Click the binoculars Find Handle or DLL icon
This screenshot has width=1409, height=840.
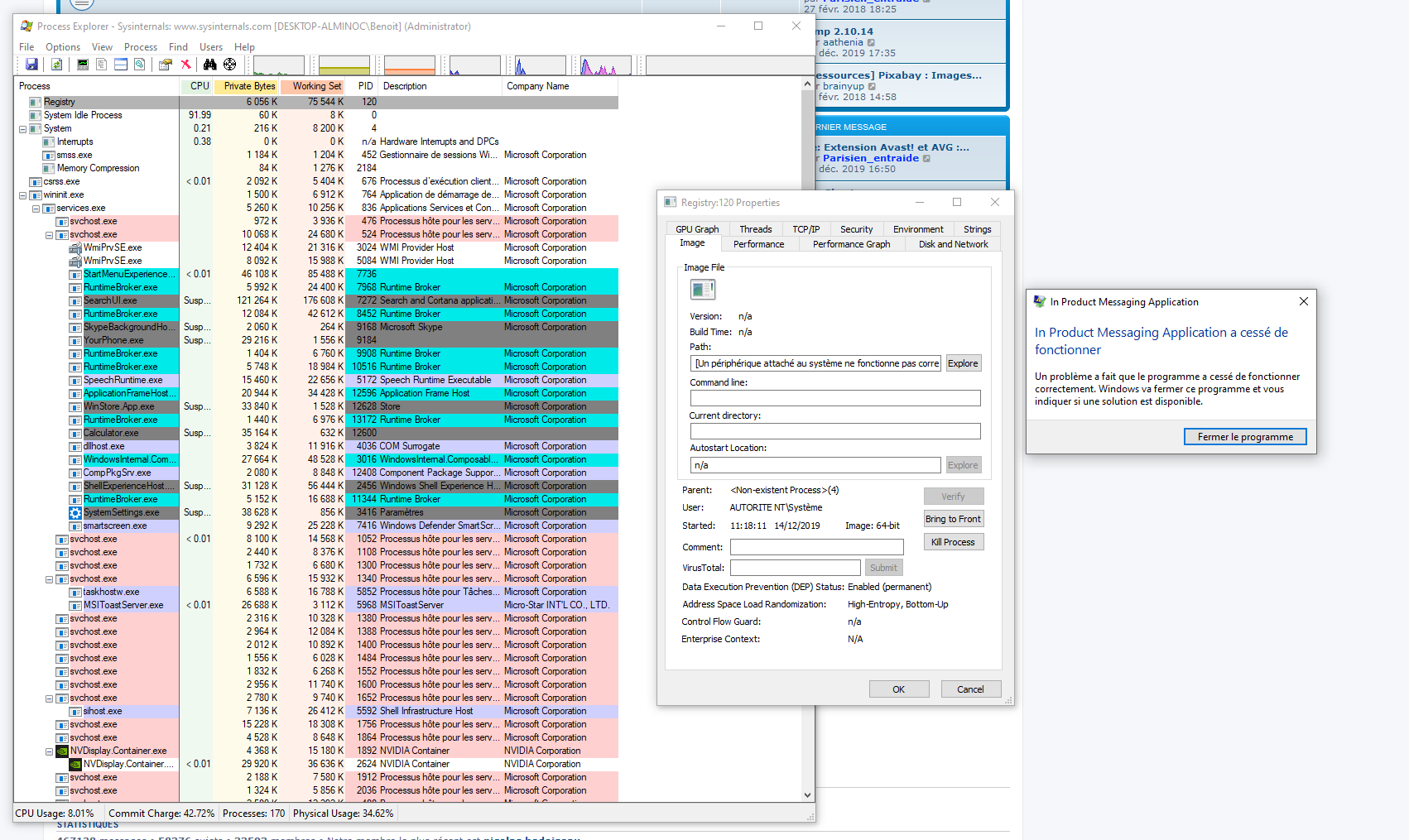(210, 65)
